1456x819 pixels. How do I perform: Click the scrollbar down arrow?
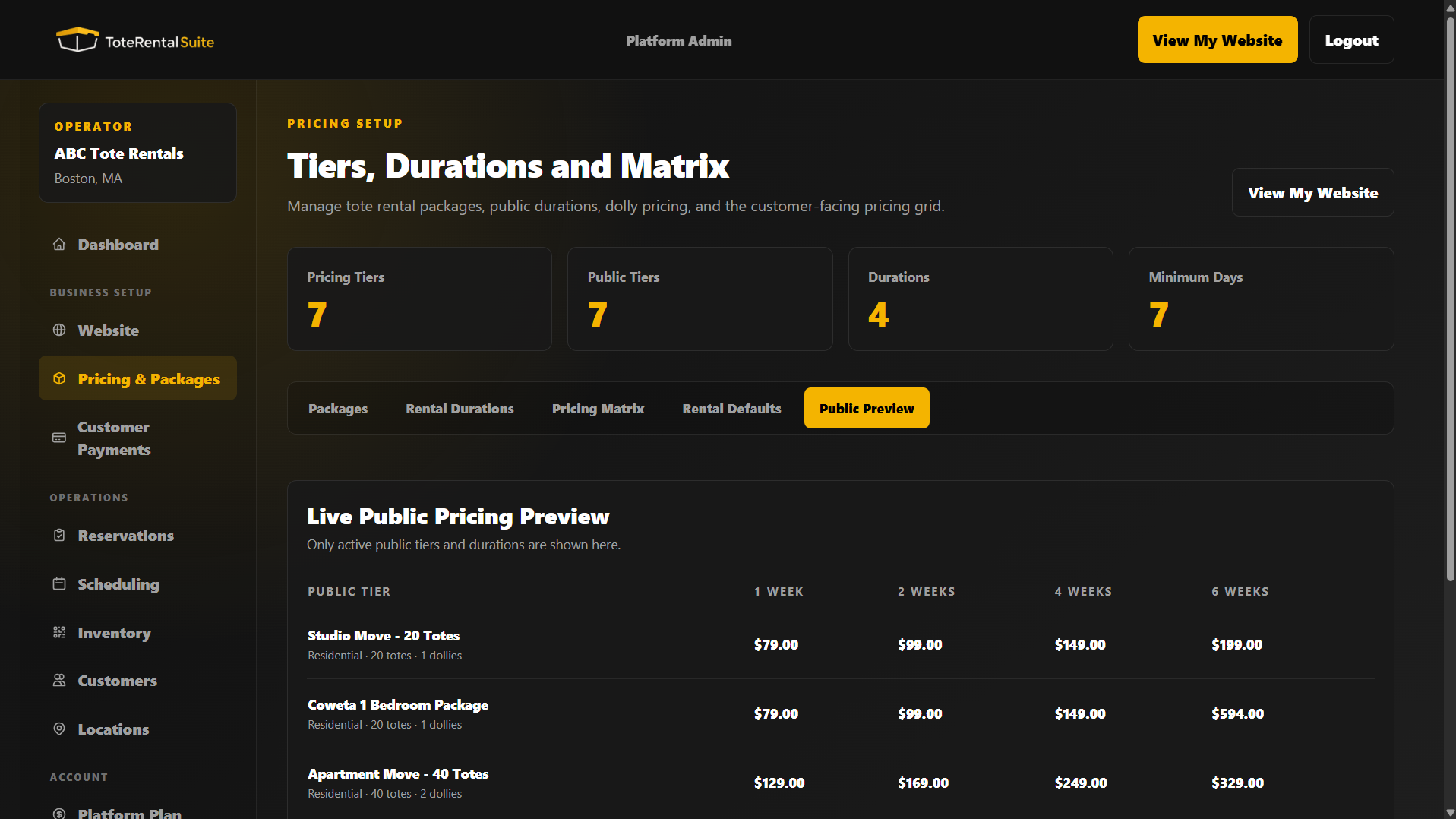pos(1449,813)
